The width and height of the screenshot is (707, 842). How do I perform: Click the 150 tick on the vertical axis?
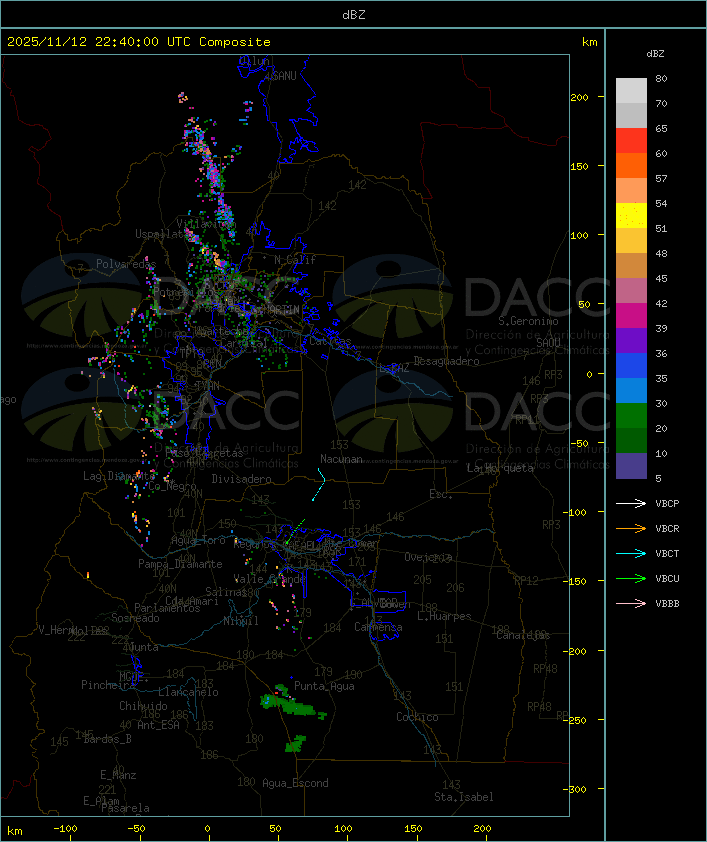(x=579, y=166)
